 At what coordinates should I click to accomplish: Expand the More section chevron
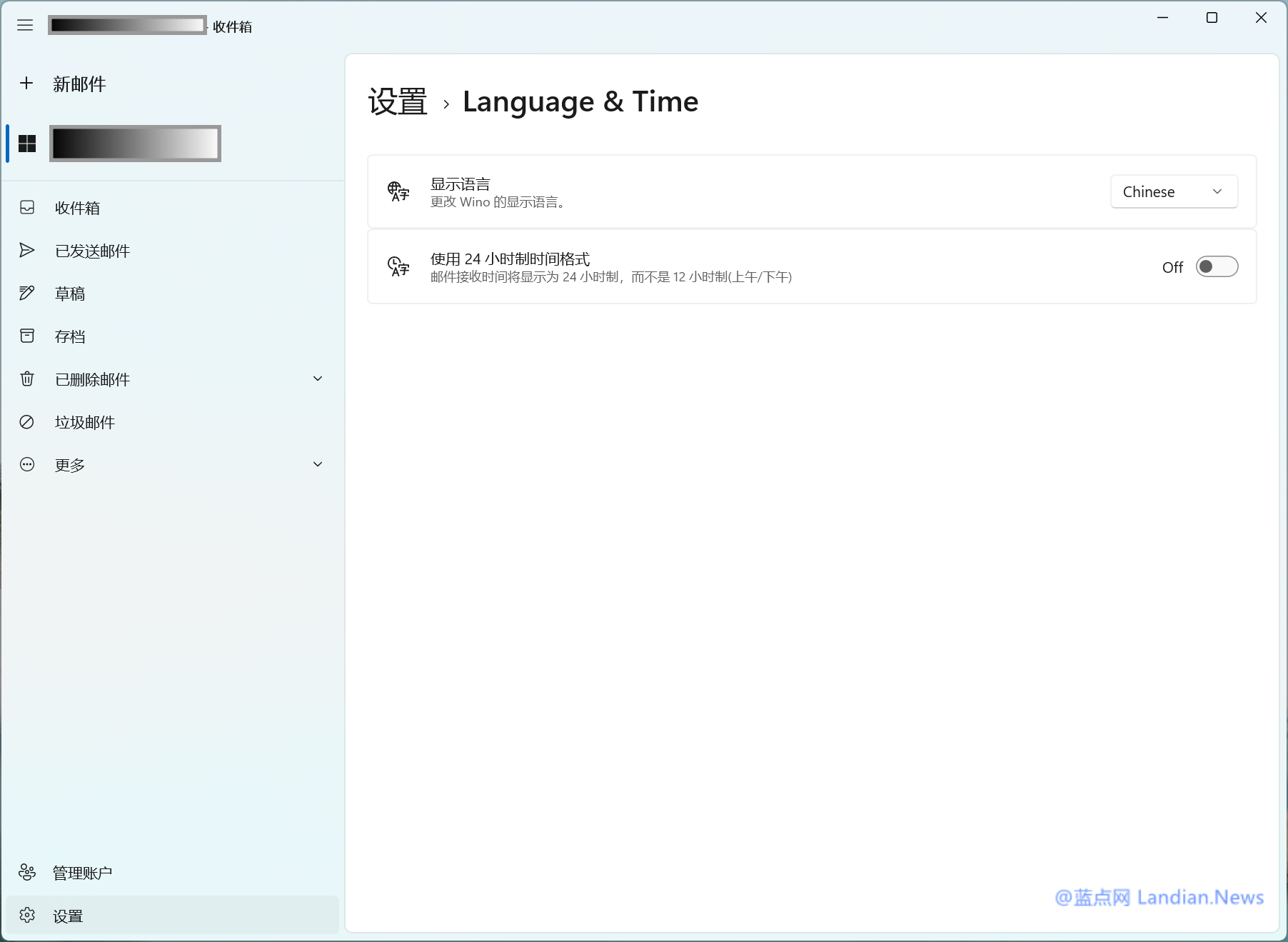(318, 465)
